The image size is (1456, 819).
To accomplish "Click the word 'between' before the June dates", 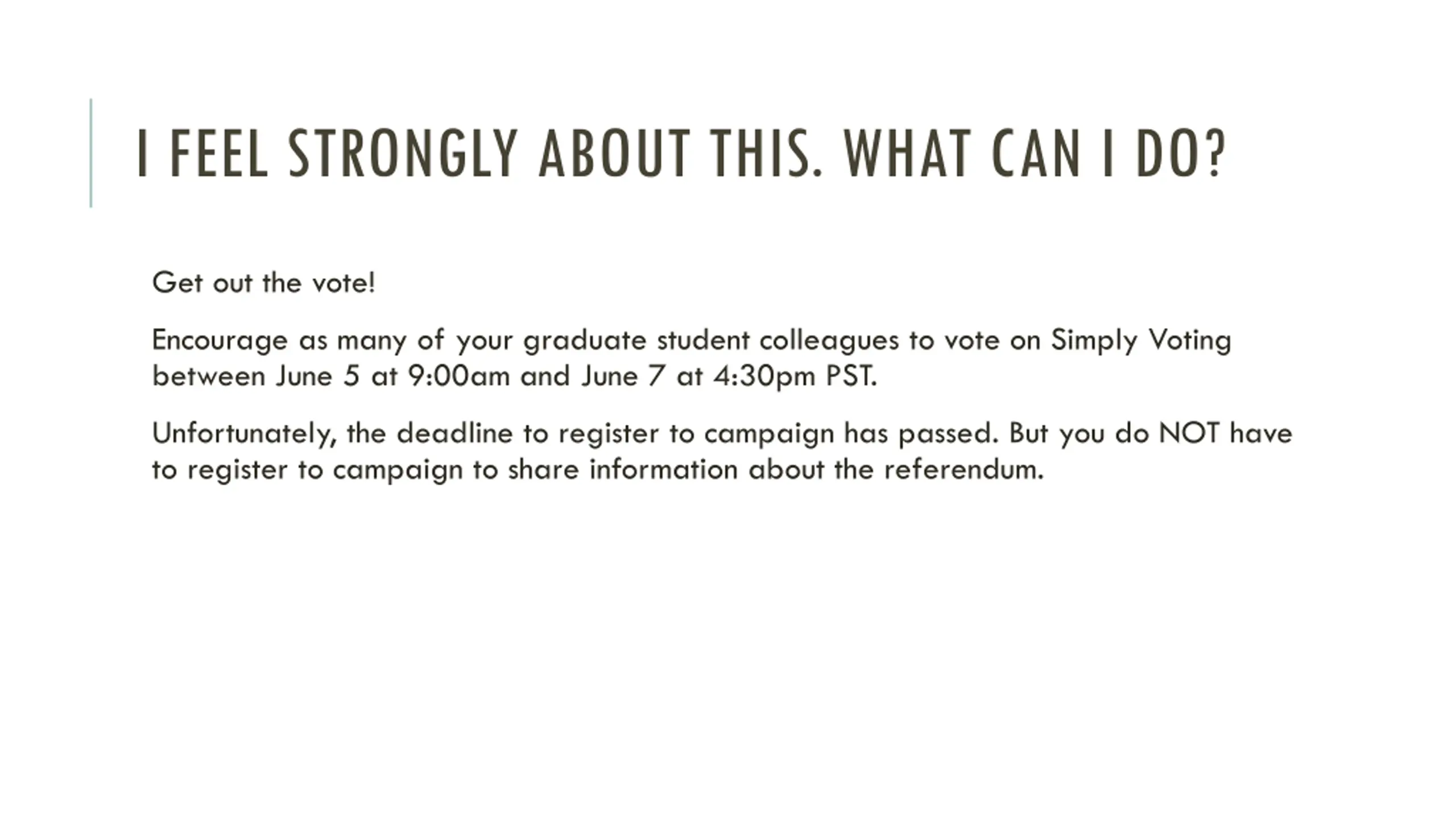I will [x=209, y=377].
